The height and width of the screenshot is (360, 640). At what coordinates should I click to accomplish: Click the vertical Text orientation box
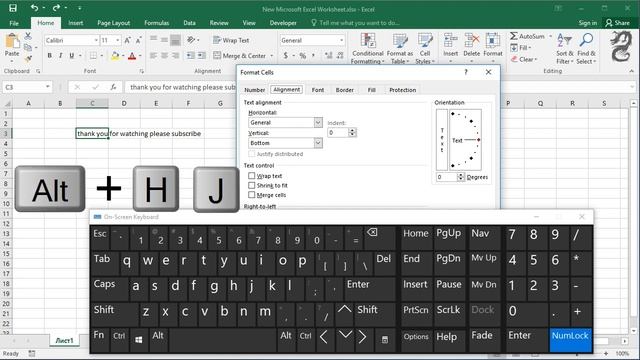tap(442, 140)
